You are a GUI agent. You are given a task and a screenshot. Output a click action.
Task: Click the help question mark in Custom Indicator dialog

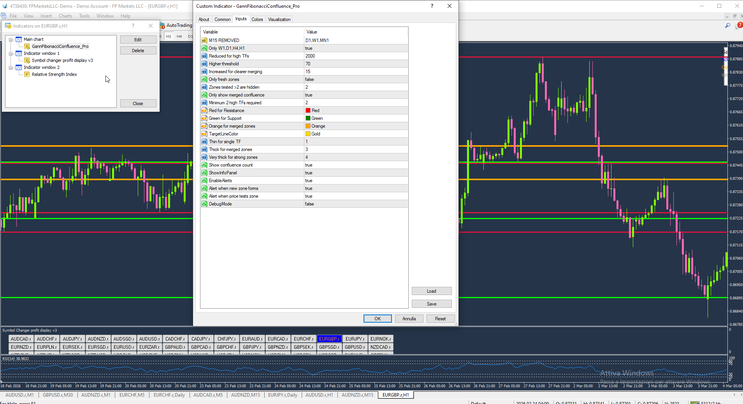tap(432, 6)
